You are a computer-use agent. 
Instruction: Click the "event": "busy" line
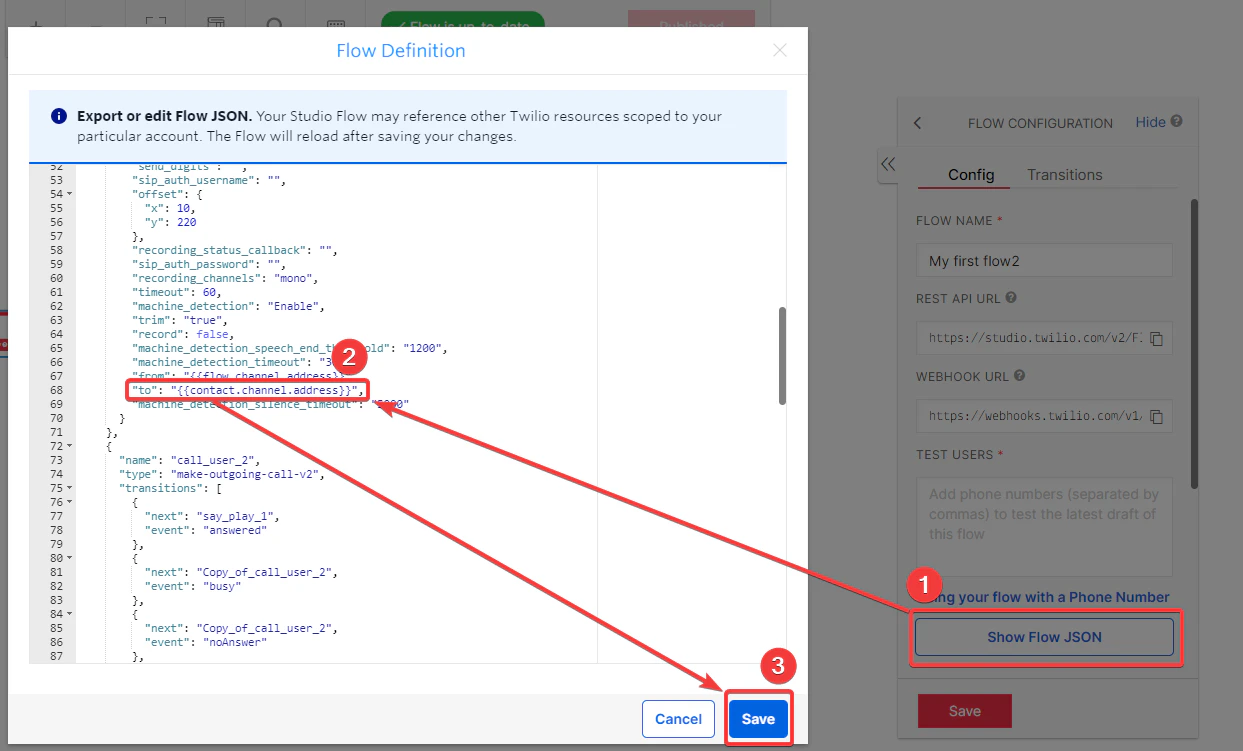(194, 586)
